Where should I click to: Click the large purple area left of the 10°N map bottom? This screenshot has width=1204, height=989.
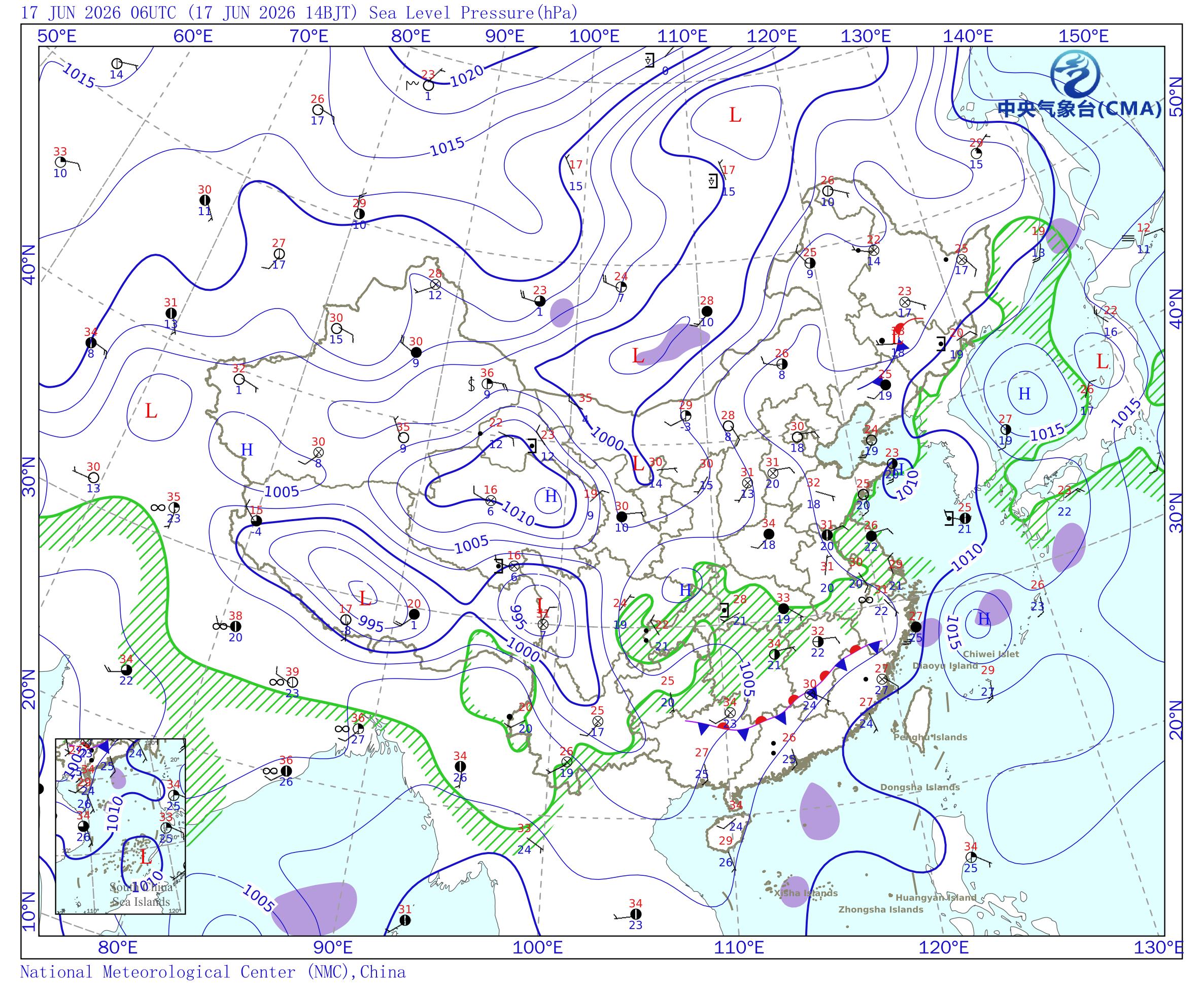click(315, 908)
